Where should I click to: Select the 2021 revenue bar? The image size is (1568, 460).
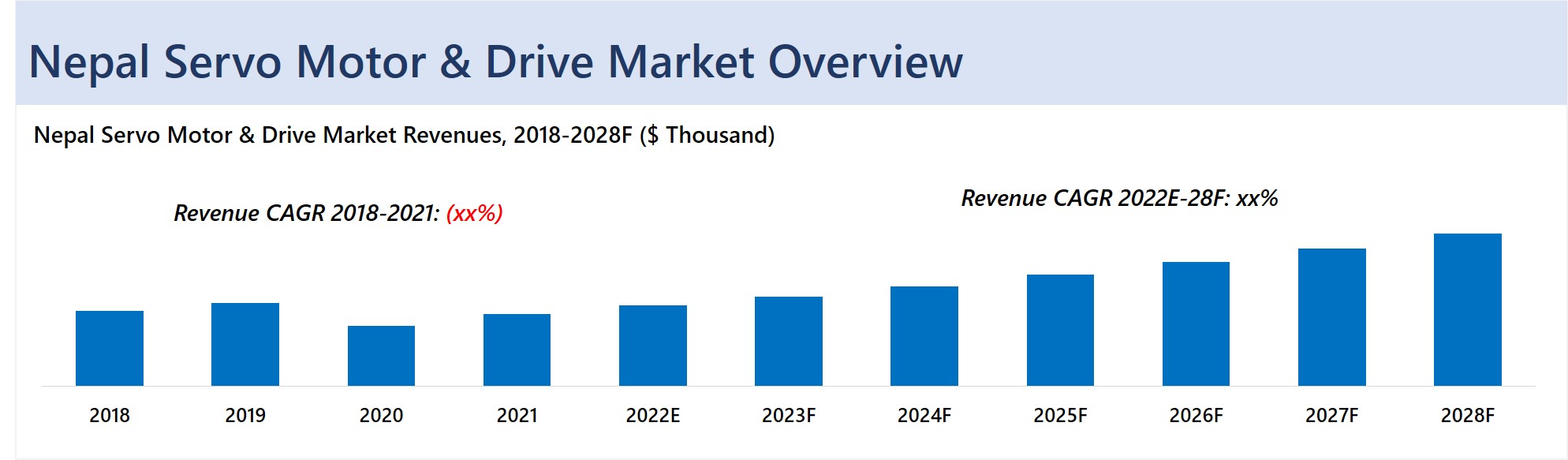(517, 350)
